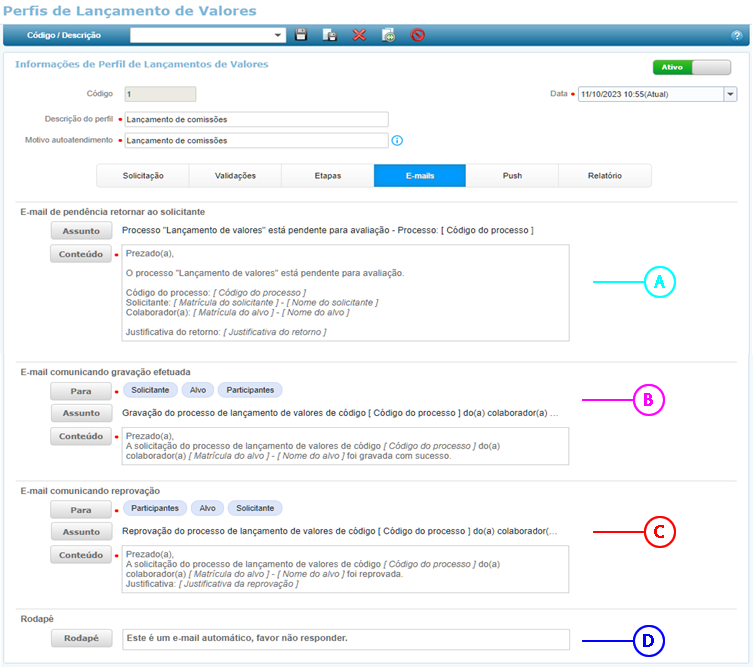Go to the Etapas tab
Screen dimensions: 753x667
[328, 175]
